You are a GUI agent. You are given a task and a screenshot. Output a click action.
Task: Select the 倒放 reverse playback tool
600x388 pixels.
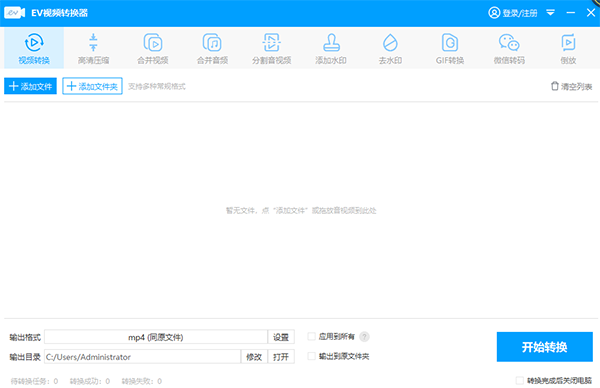568,48
